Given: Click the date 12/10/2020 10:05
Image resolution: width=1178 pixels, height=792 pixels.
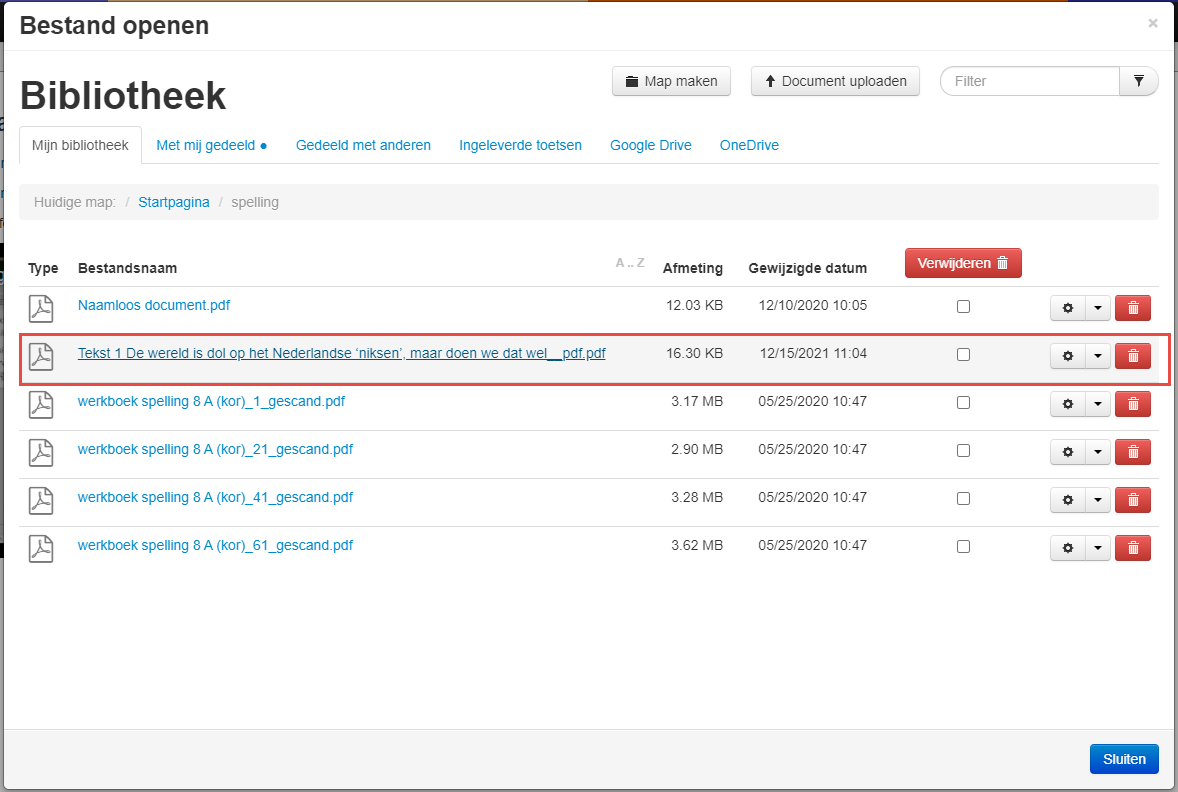Looking at the screenshot, I should 813,305.
